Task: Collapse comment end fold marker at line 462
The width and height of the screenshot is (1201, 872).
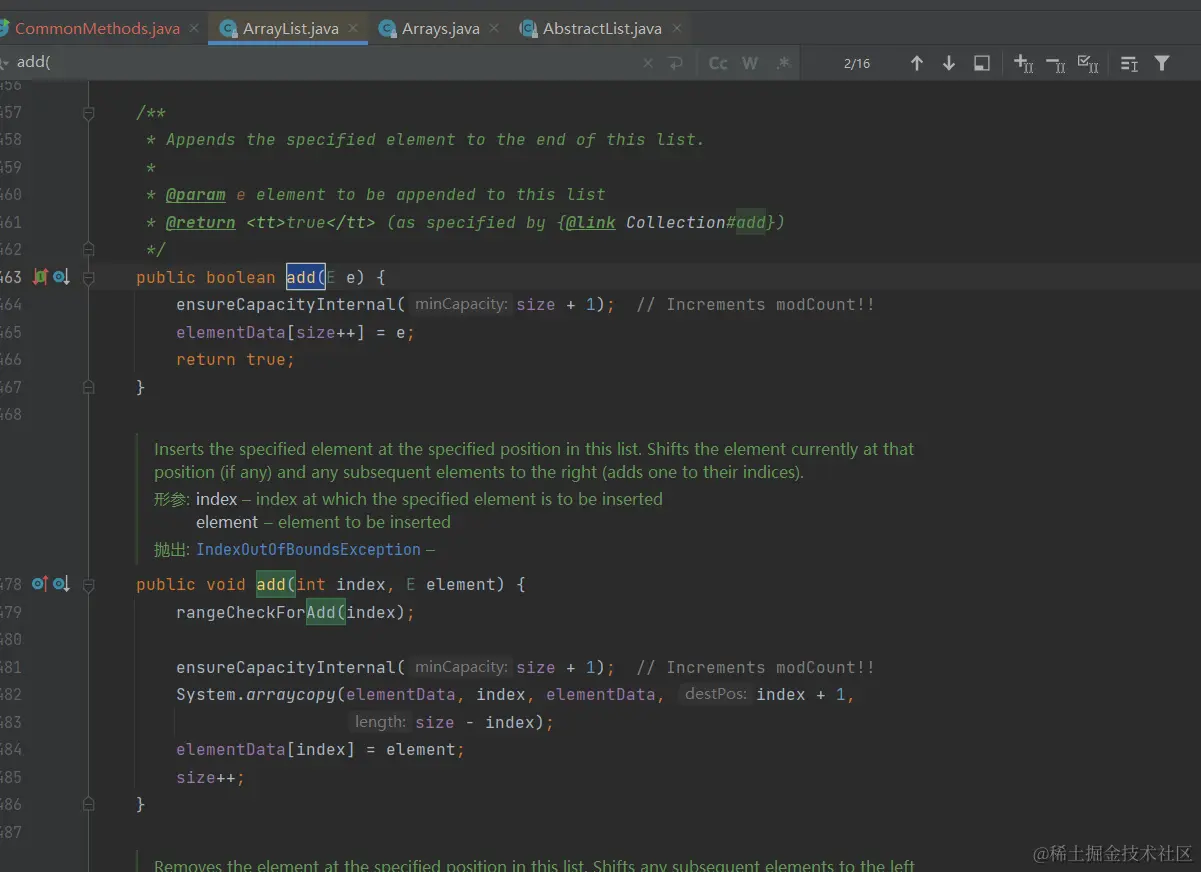Action: point(89,248)
